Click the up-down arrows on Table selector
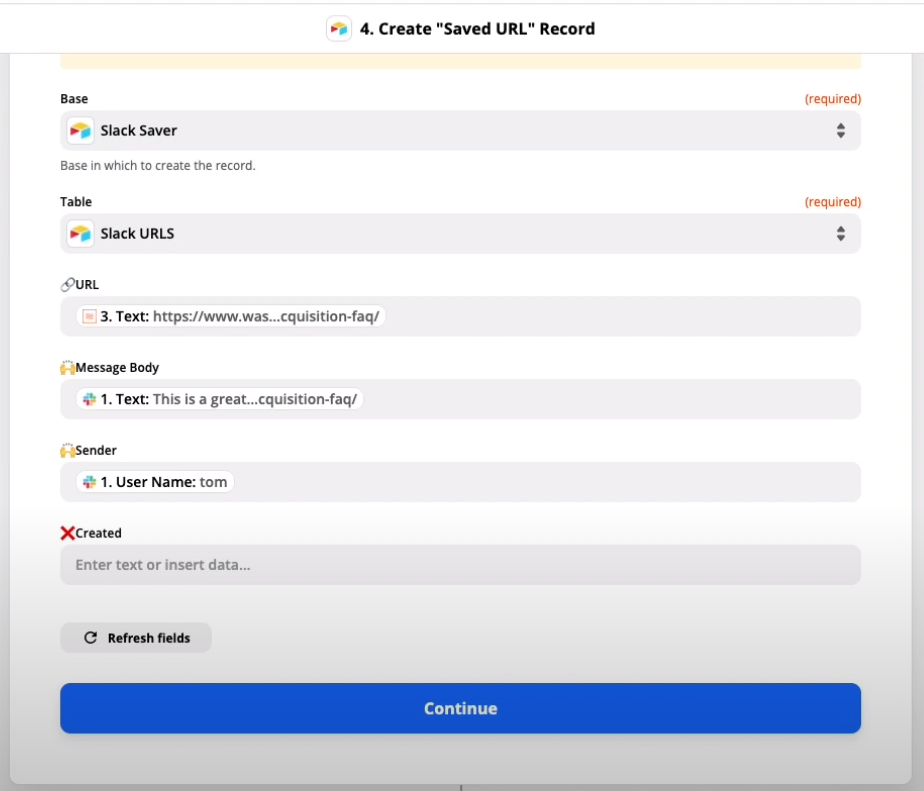 (x=841, y=233)
